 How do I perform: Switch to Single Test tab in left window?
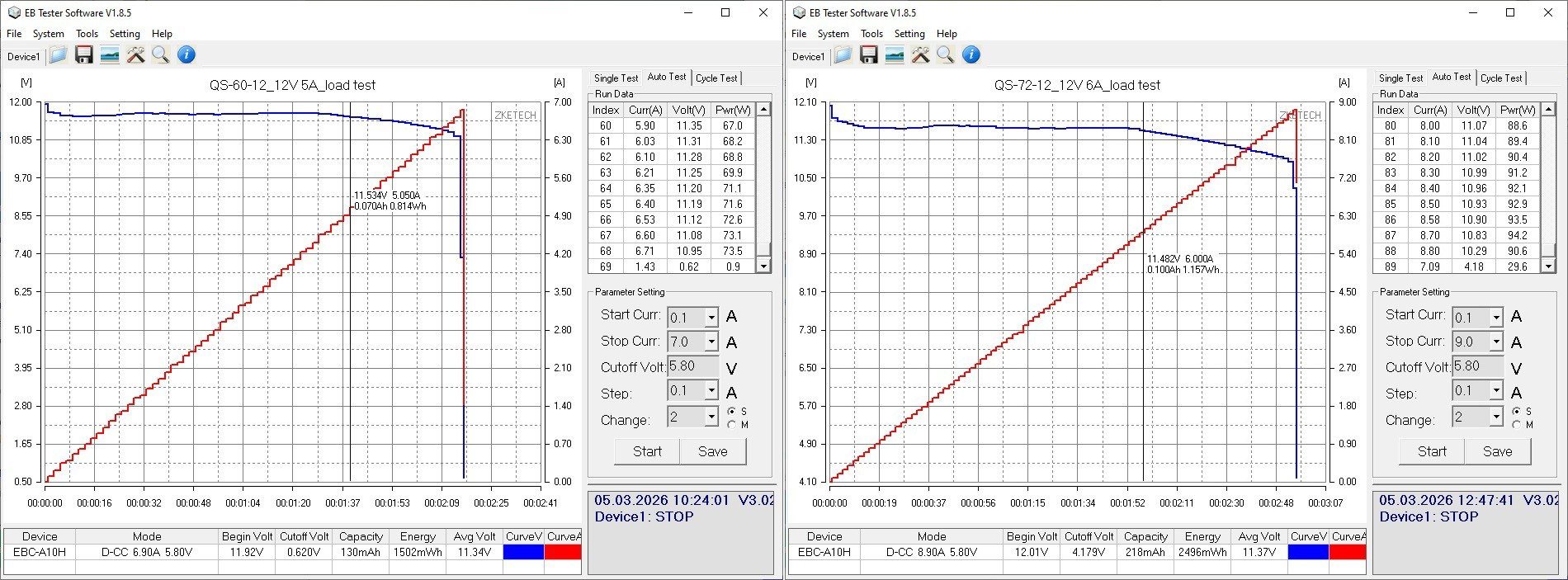point(616,78)
